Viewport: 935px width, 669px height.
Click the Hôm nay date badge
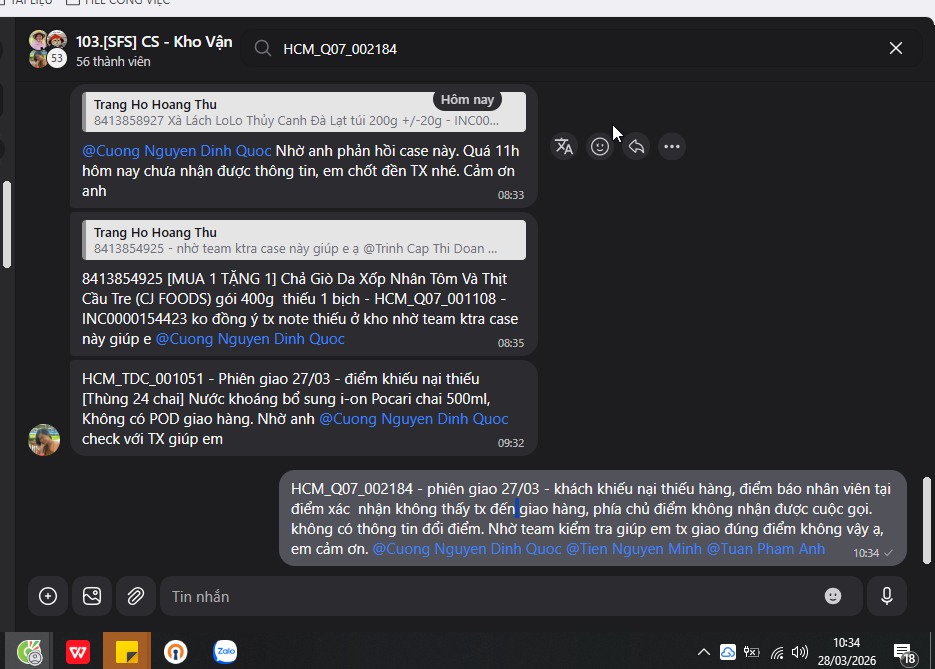click(468, 100)
